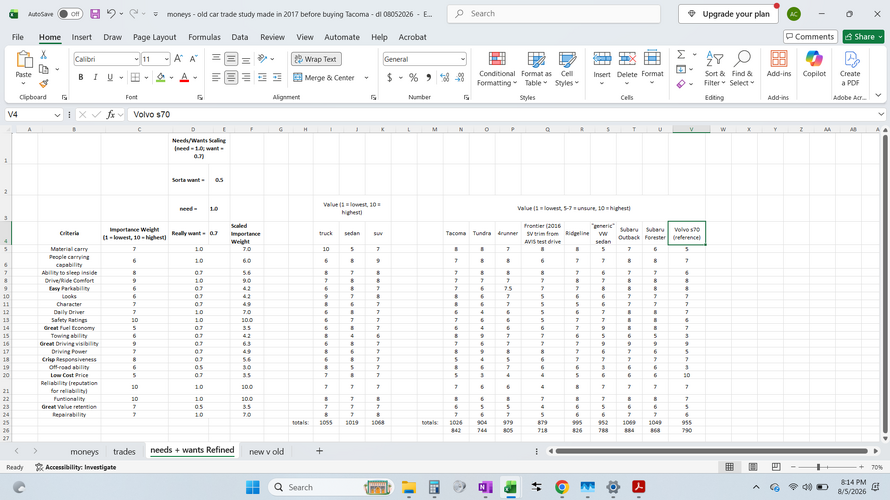Click the Save icon in title bar
This screenshot has height=500, width=890.
point(95,14)
